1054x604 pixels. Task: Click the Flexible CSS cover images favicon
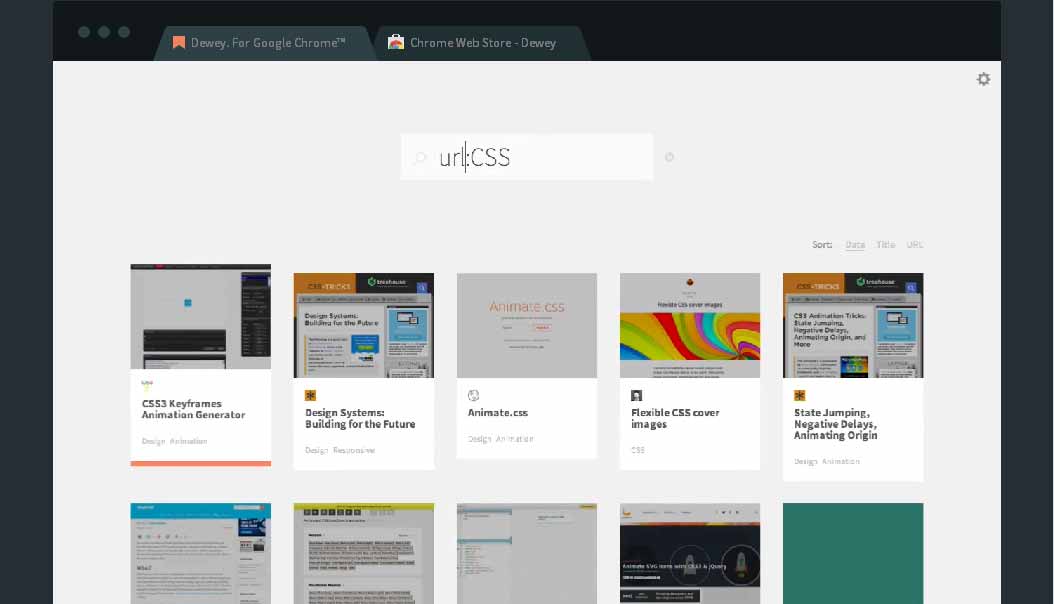click(x=636, y=395)
